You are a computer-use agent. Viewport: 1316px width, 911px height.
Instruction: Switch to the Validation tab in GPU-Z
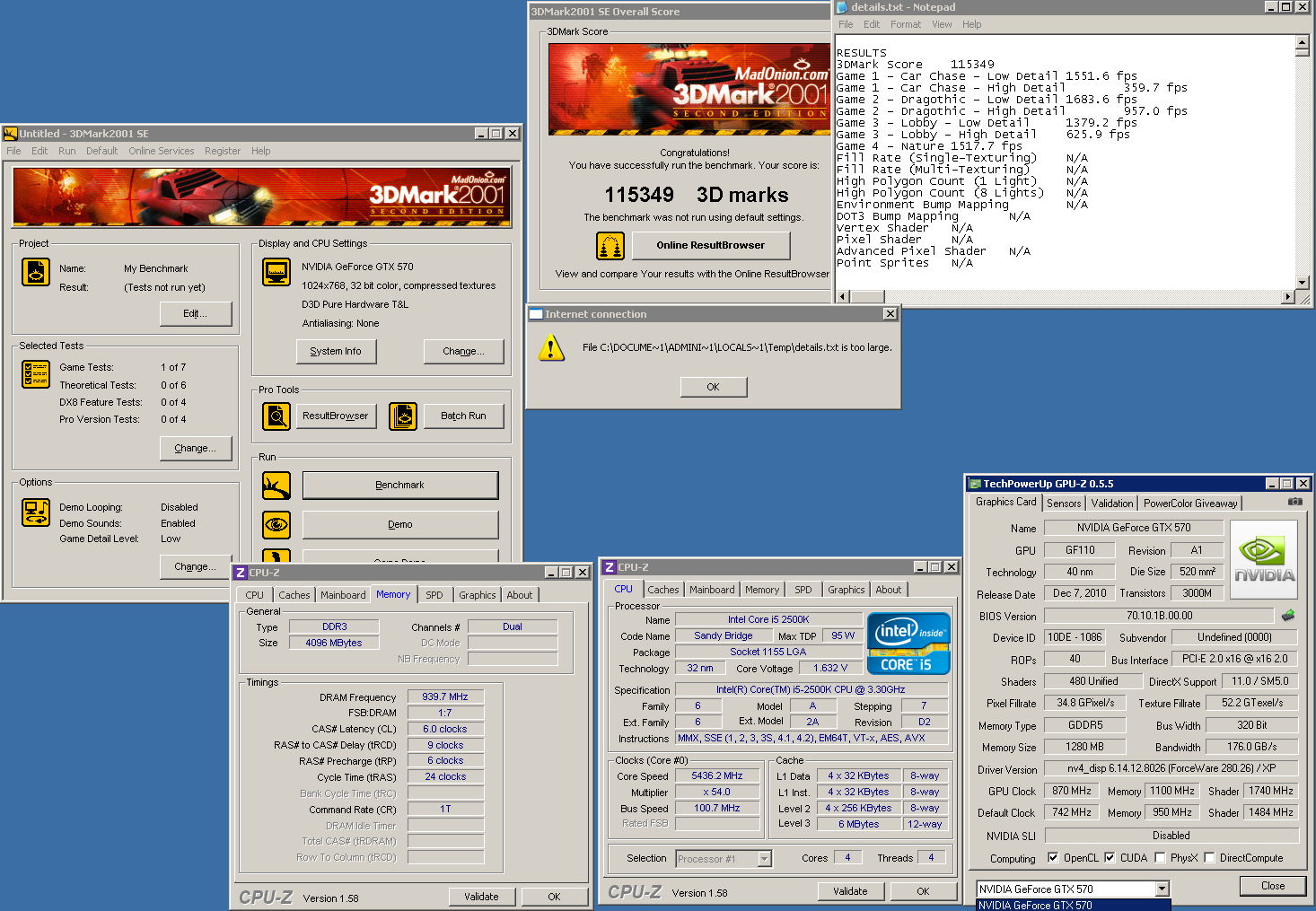tap(1112, 504)
